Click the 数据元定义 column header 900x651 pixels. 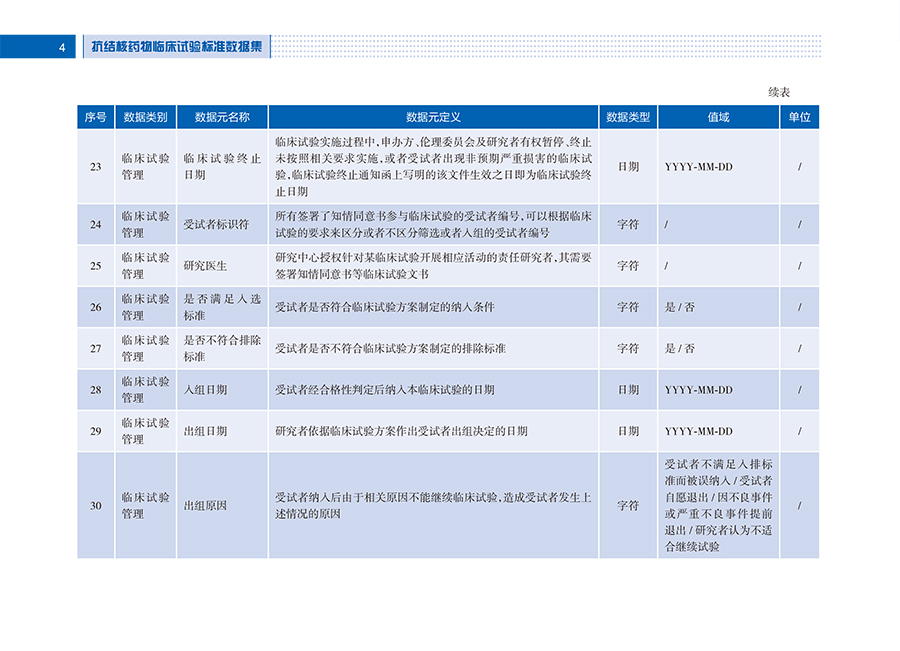click(433, 117)
